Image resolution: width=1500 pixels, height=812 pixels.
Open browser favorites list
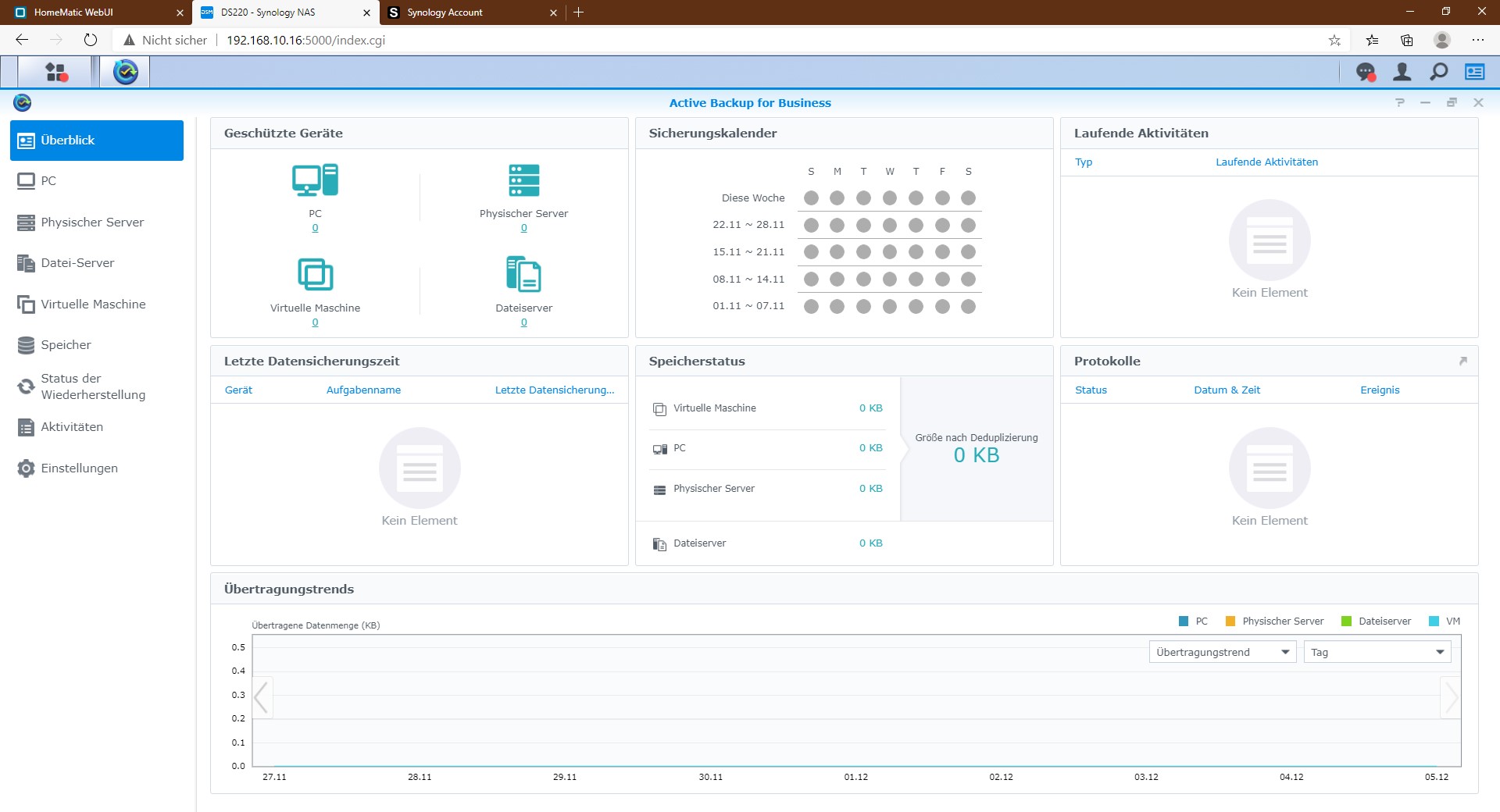point(1372,40)
